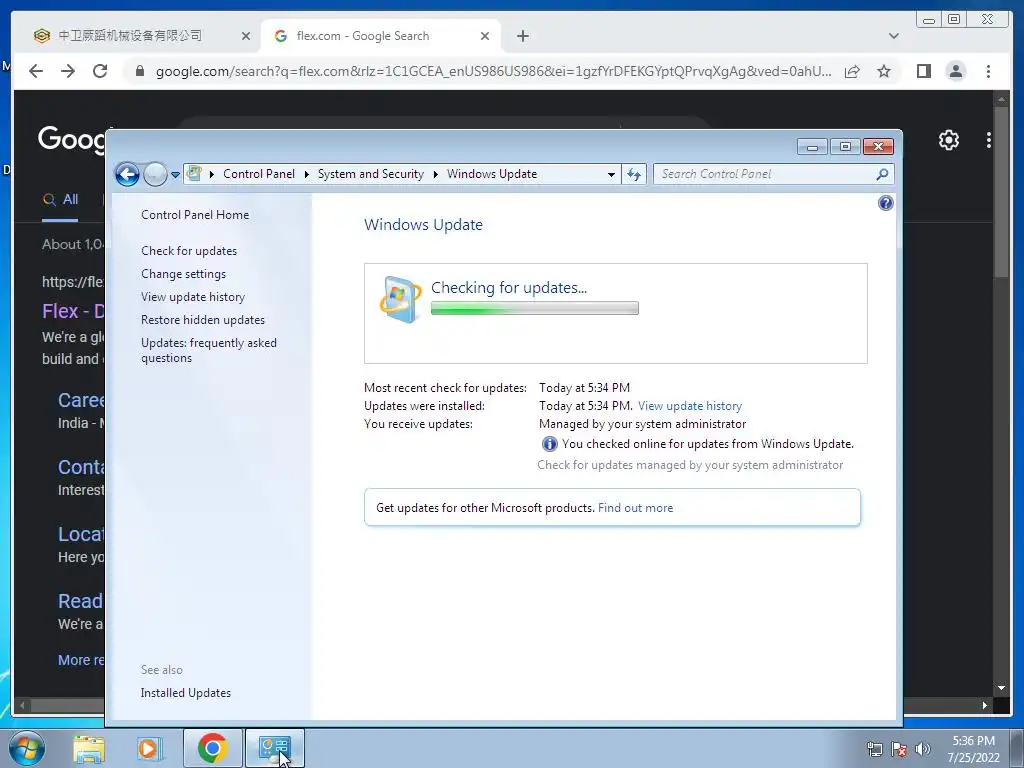Viewport: 1024px width, 768px height.
Task: Open the Chrome profile menu
Action: point(955,71)
